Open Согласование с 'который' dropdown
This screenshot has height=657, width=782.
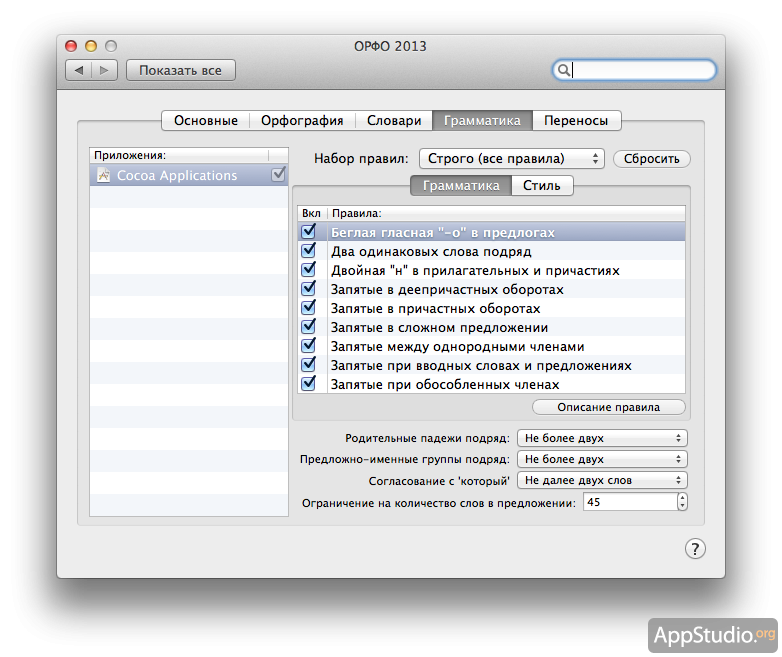(x=602, y=480)
